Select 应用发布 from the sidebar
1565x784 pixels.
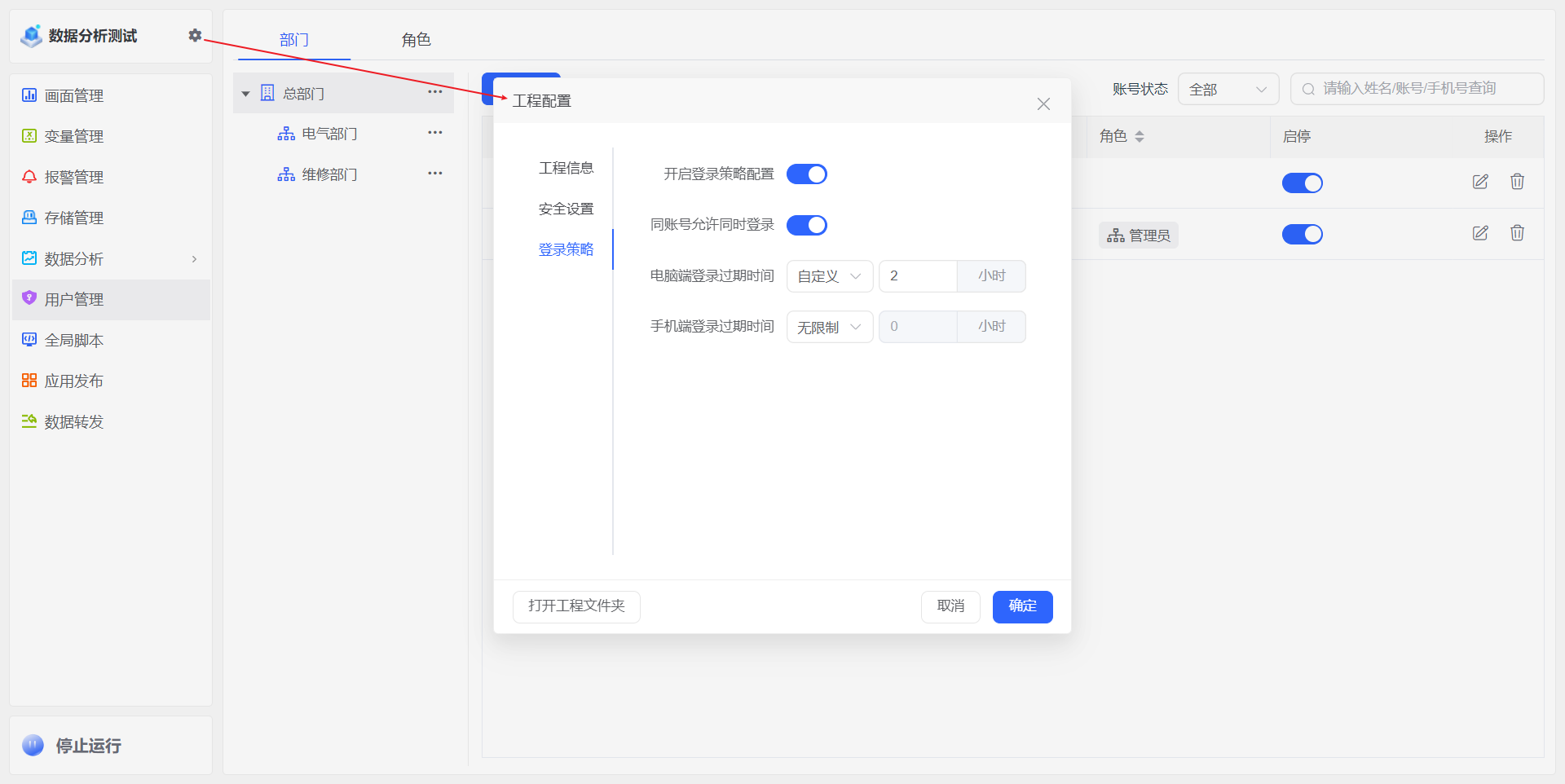point(73,381)
